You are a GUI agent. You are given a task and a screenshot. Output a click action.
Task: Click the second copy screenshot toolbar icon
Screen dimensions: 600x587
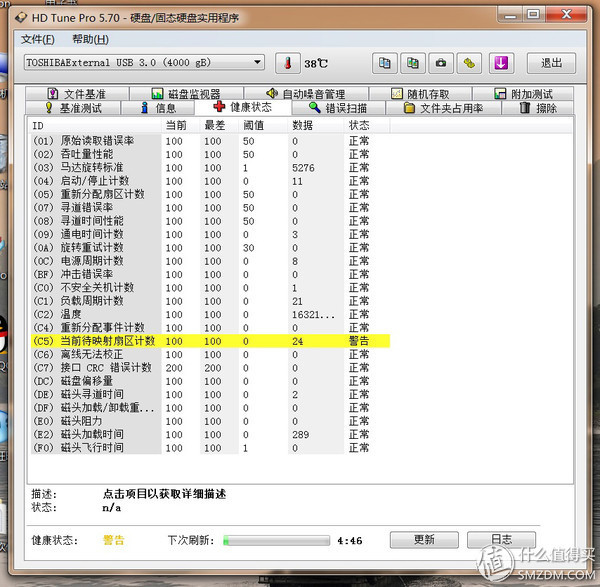click(x=412, y=63)
